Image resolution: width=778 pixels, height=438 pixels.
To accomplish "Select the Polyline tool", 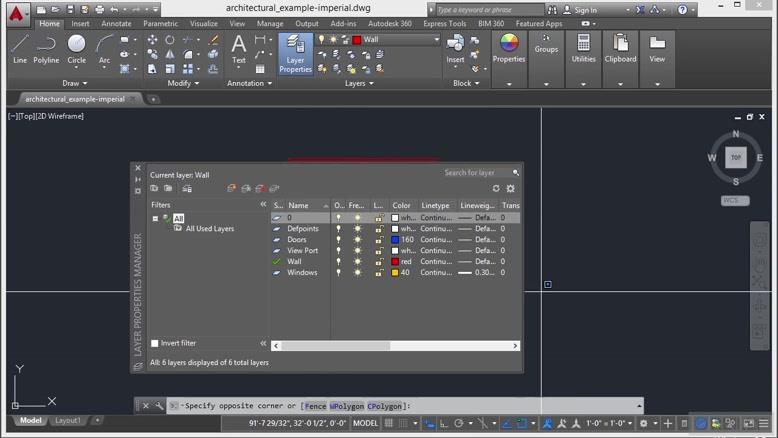I will click(46, 49).
